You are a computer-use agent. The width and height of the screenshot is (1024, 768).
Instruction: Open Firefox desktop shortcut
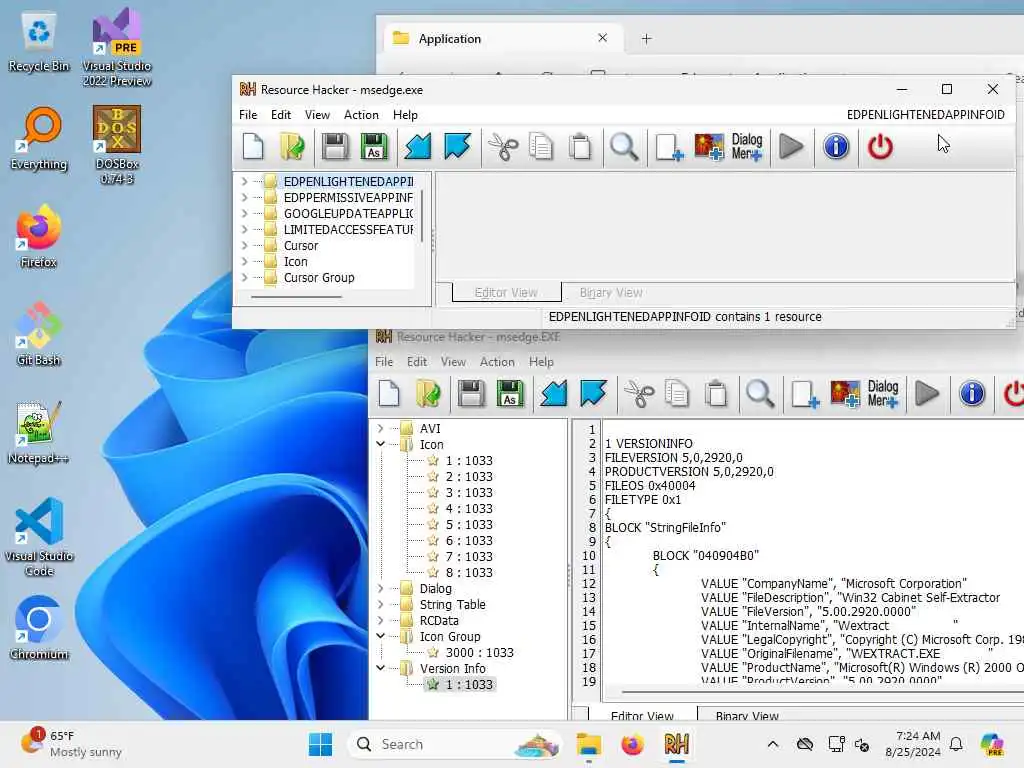(x=39, y=236)
